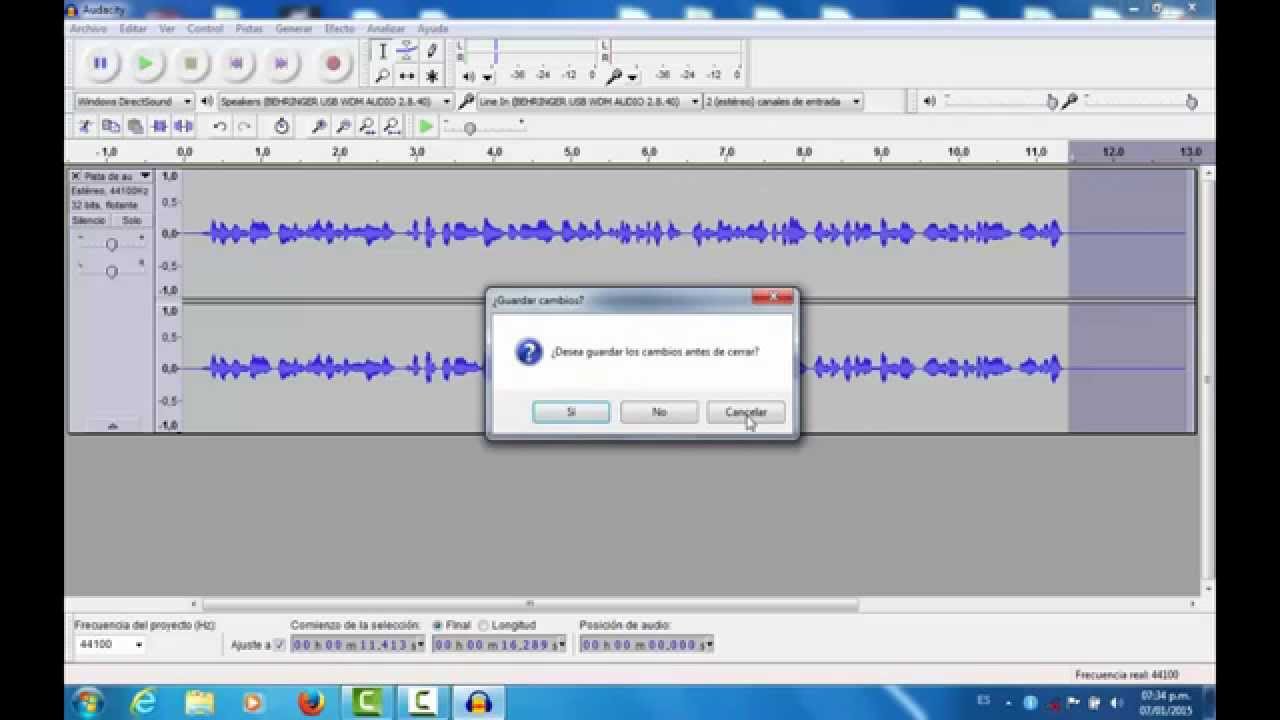Play at speed with small green arrow
The width and height of the screenshot is (1280, 720).
point(426,126)
